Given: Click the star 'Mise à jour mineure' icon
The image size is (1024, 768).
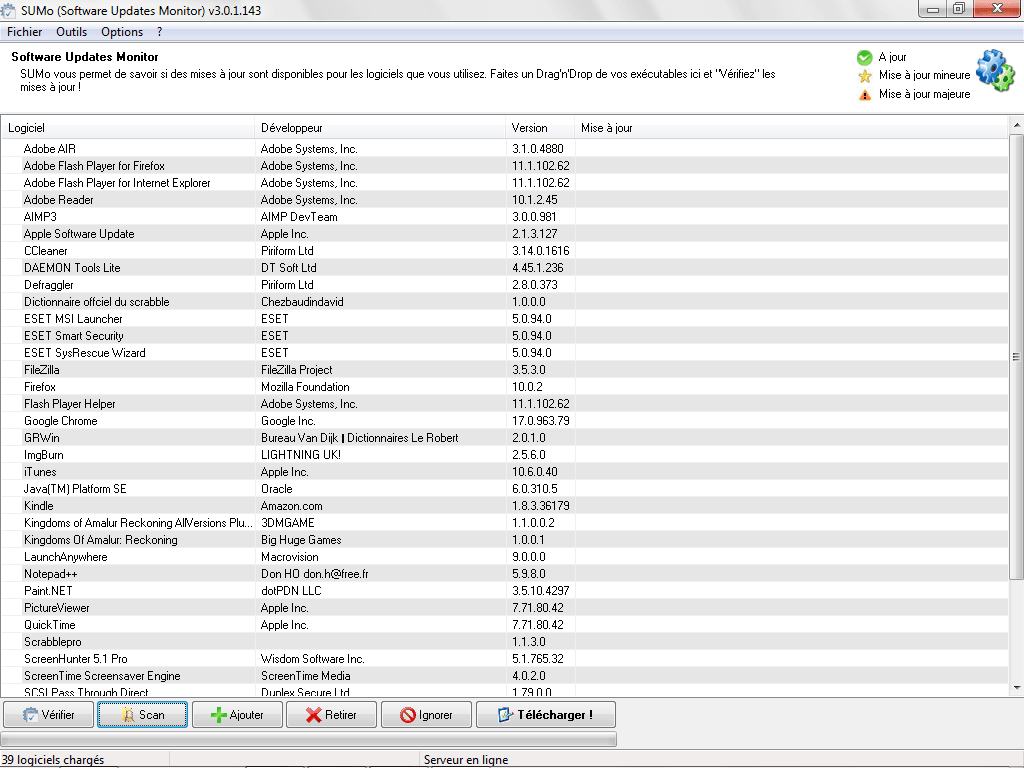Looking at the screenshot, I should pyautogui.click(x=865, y=76).
